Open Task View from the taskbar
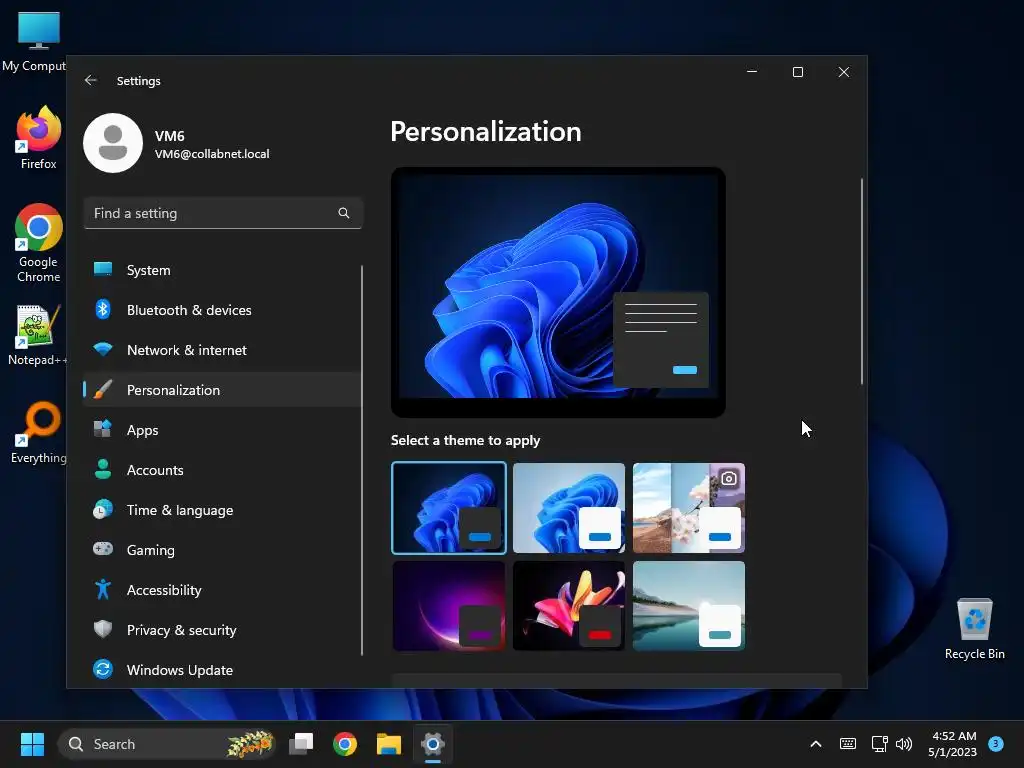Screen dimensions: 1024x768 pos(302,744)
